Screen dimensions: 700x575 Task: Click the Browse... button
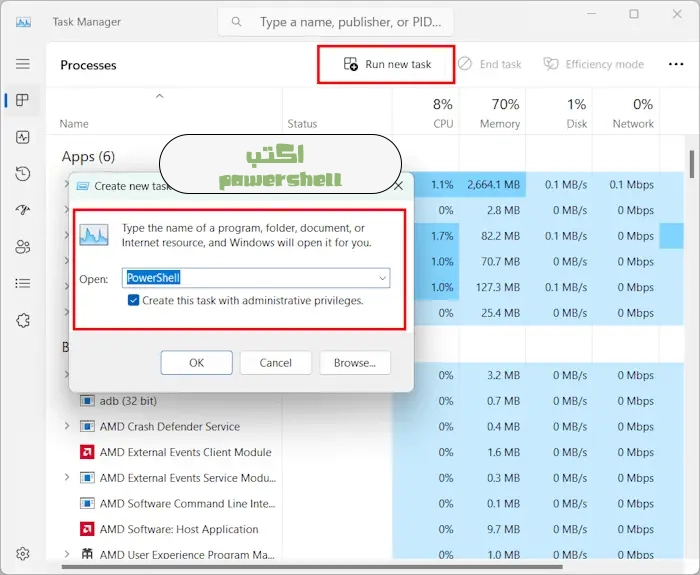[x=354, y=363]
